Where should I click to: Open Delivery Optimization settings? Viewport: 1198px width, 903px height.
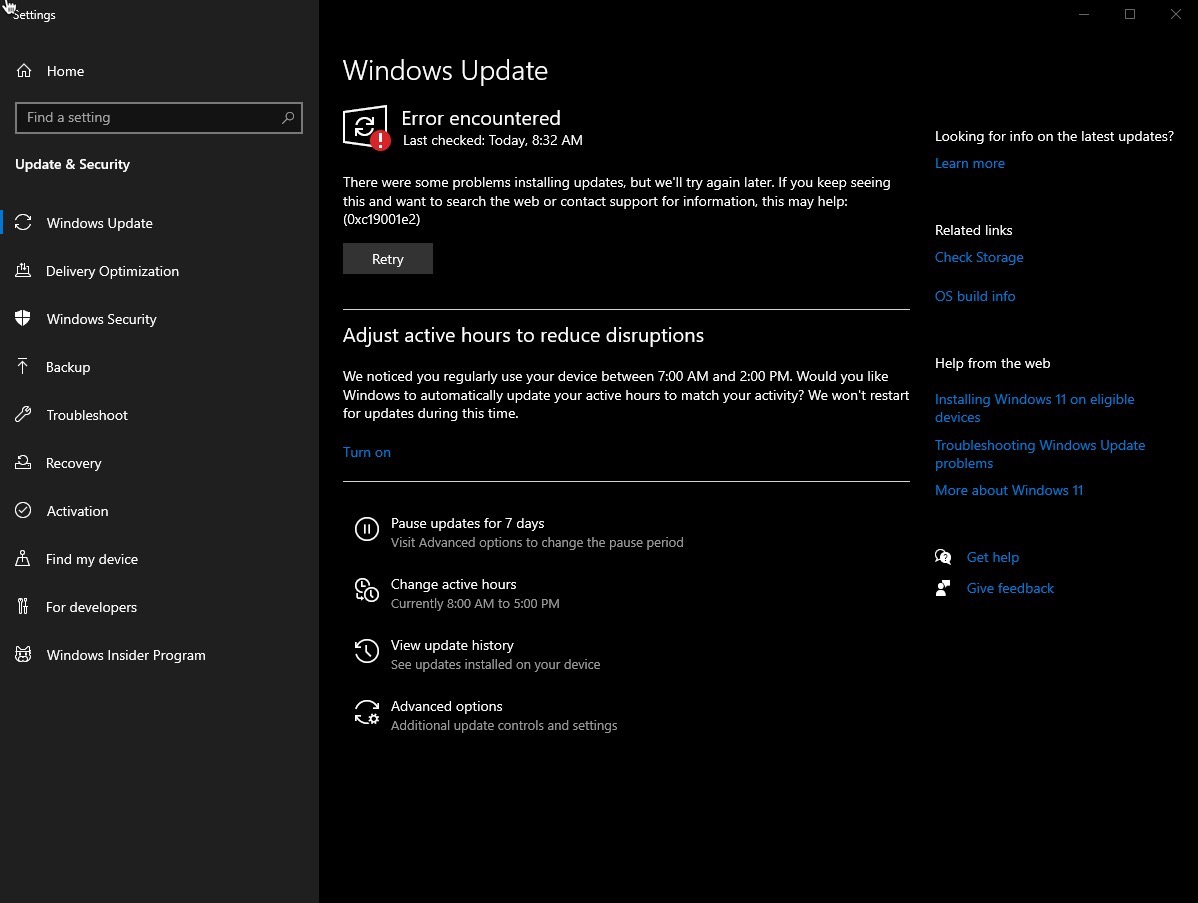(x=159, y=271)
